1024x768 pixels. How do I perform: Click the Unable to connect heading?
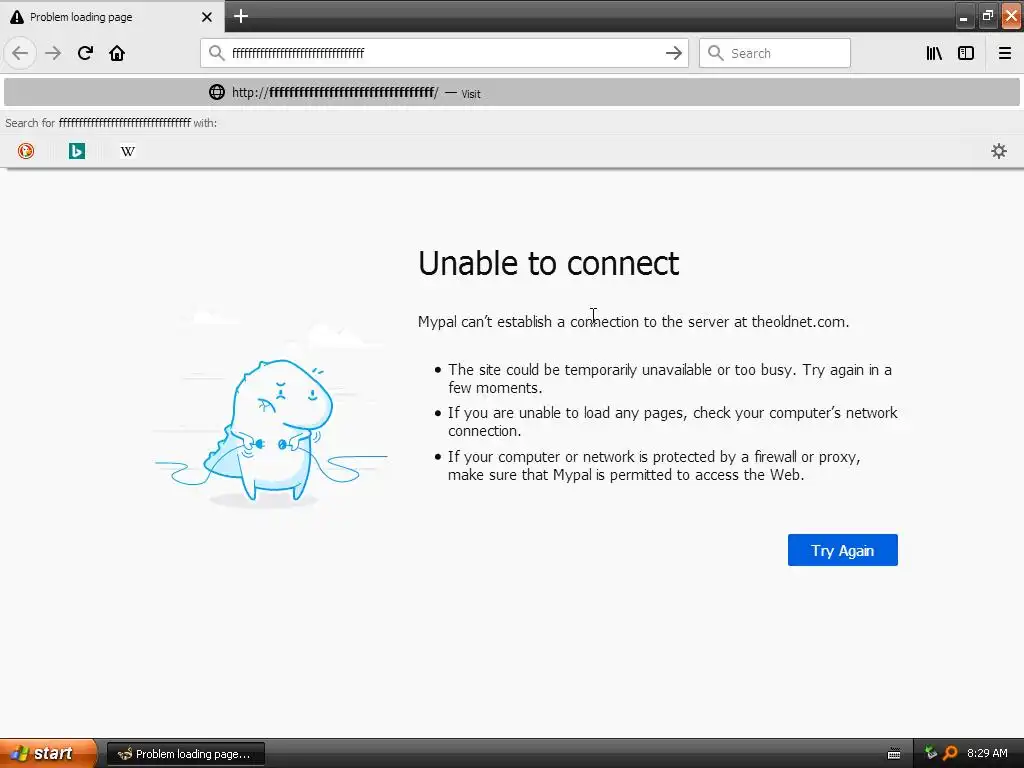click(x=549, y=263)
